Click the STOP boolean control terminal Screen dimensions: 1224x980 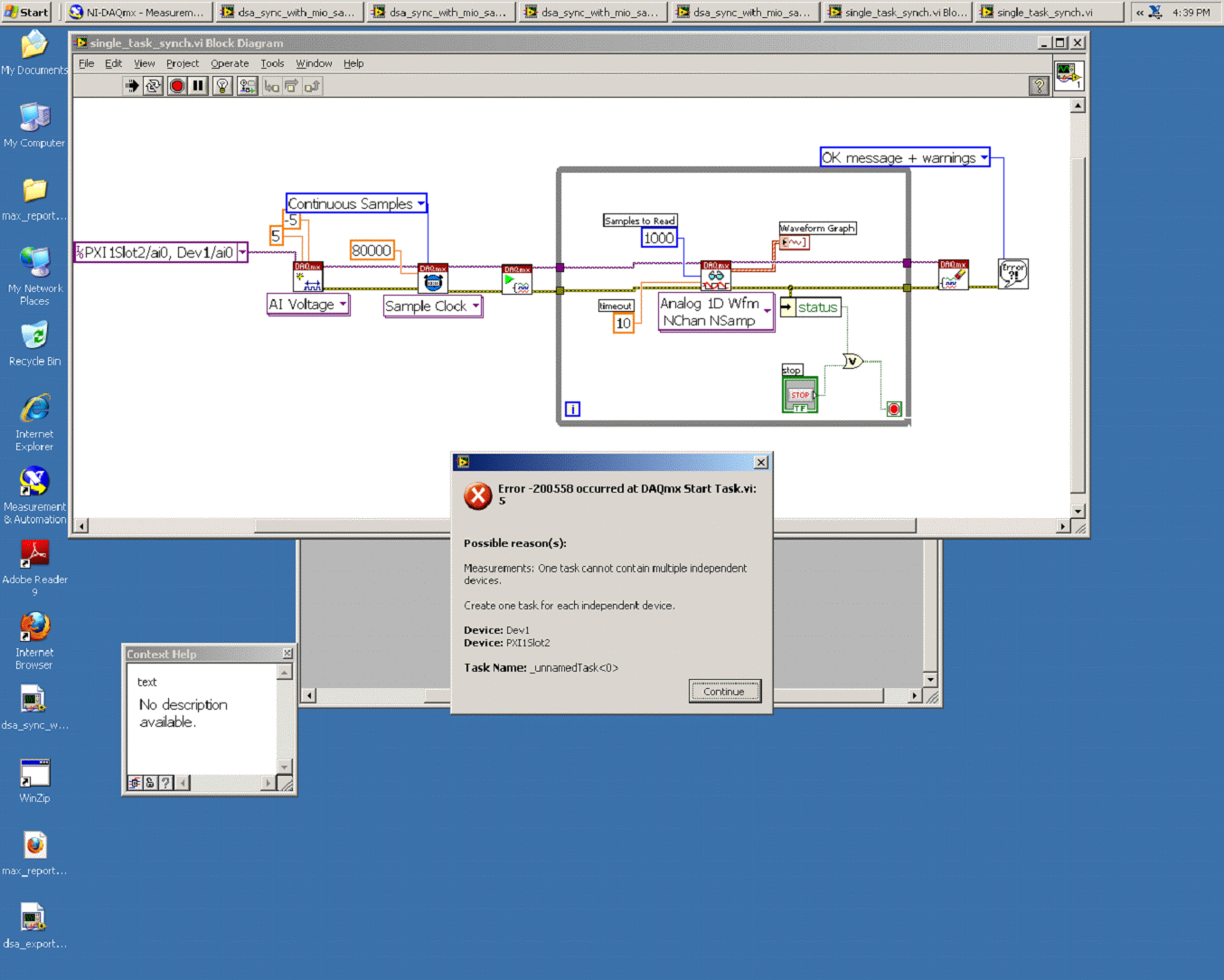click(x=800, y=395)
